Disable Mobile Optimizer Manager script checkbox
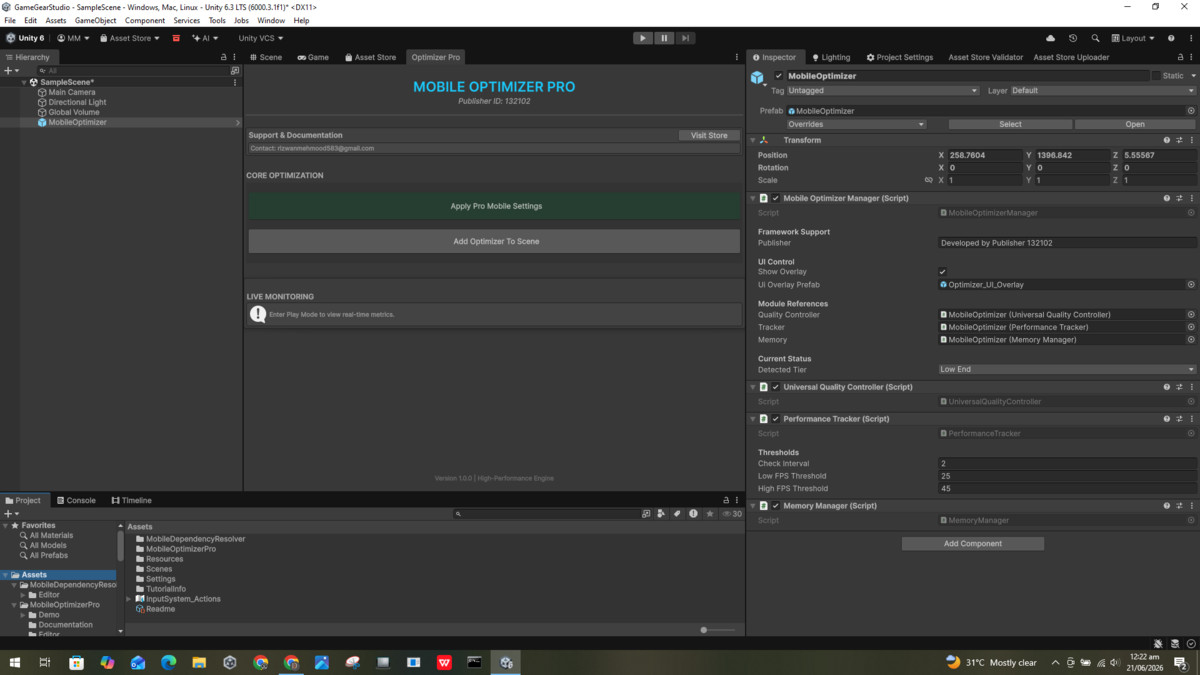Viewport: 1200px width, 675px height. point(775,198)
